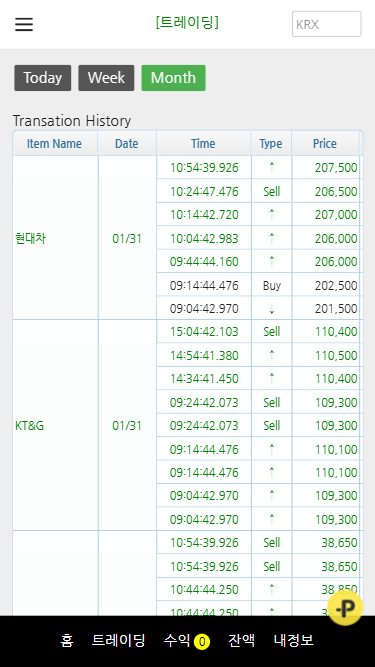
Task: Click the Type column header
Action: click(x=271, y=143)
